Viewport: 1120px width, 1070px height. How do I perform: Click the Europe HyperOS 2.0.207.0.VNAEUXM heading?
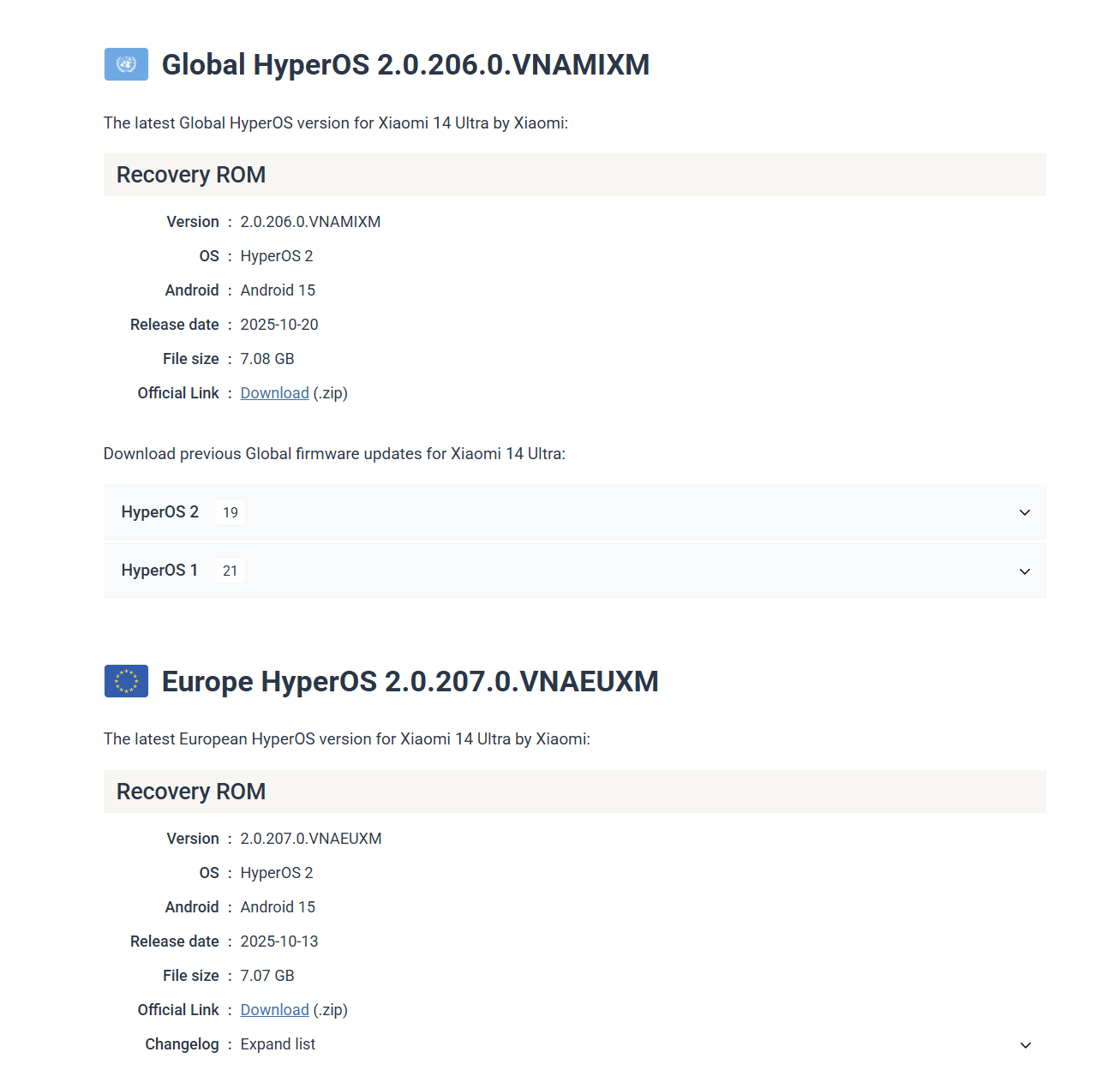(x=410, y=681)
